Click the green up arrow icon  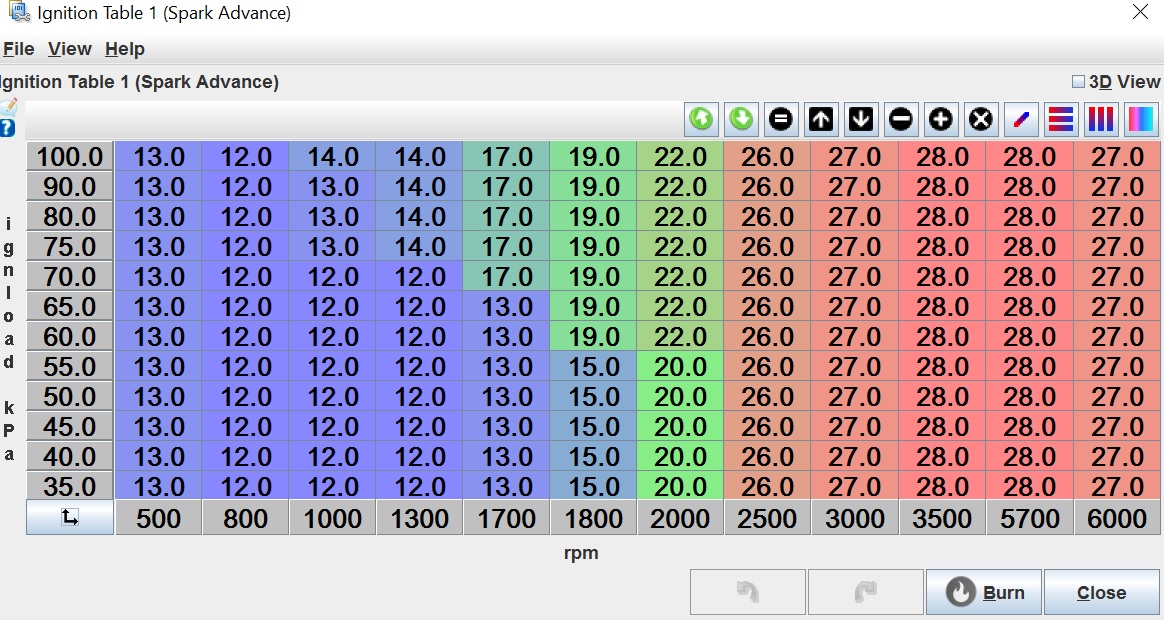coord(702,120)
